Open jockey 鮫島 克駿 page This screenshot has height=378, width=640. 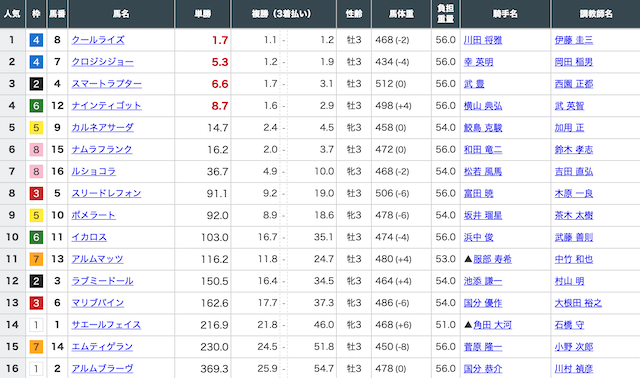click(483, 128)
